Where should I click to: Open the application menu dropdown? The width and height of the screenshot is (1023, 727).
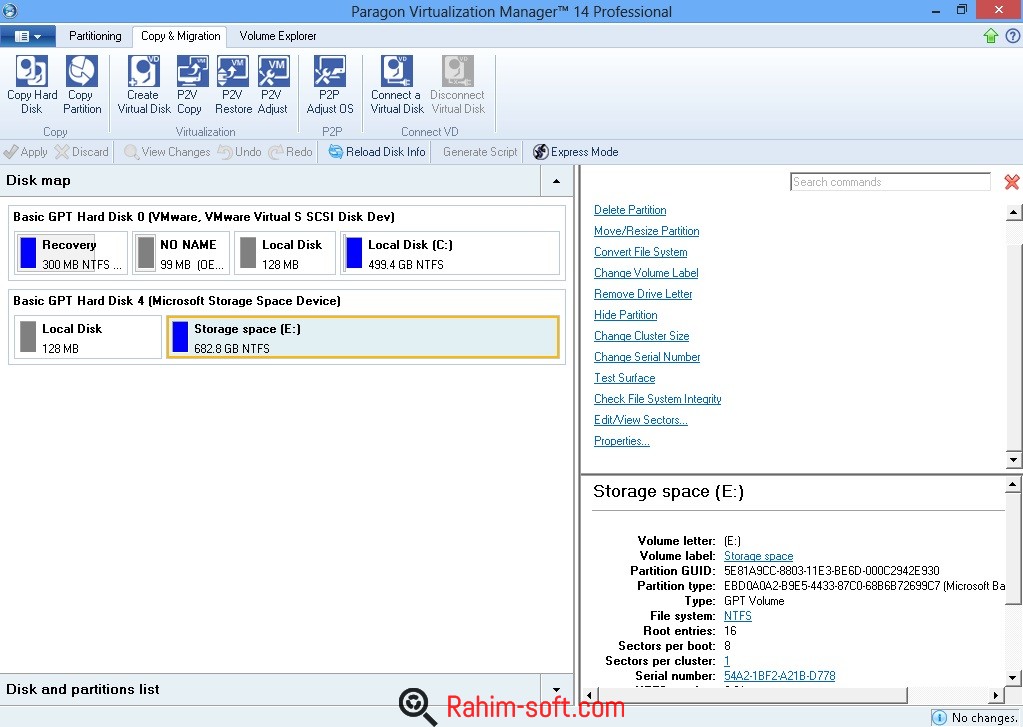click(x=27, y=37)
